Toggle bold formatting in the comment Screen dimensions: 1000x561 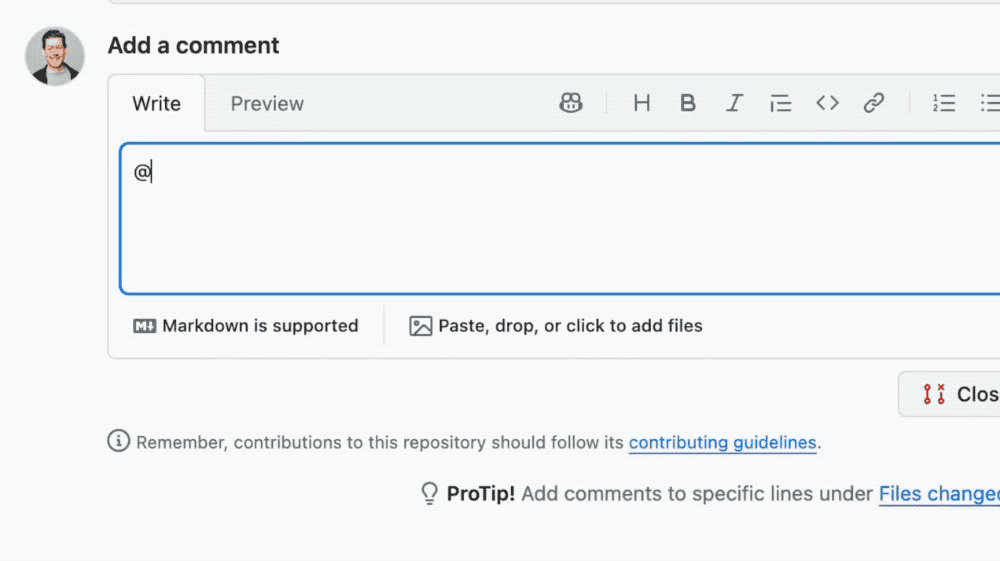(688, 103)
